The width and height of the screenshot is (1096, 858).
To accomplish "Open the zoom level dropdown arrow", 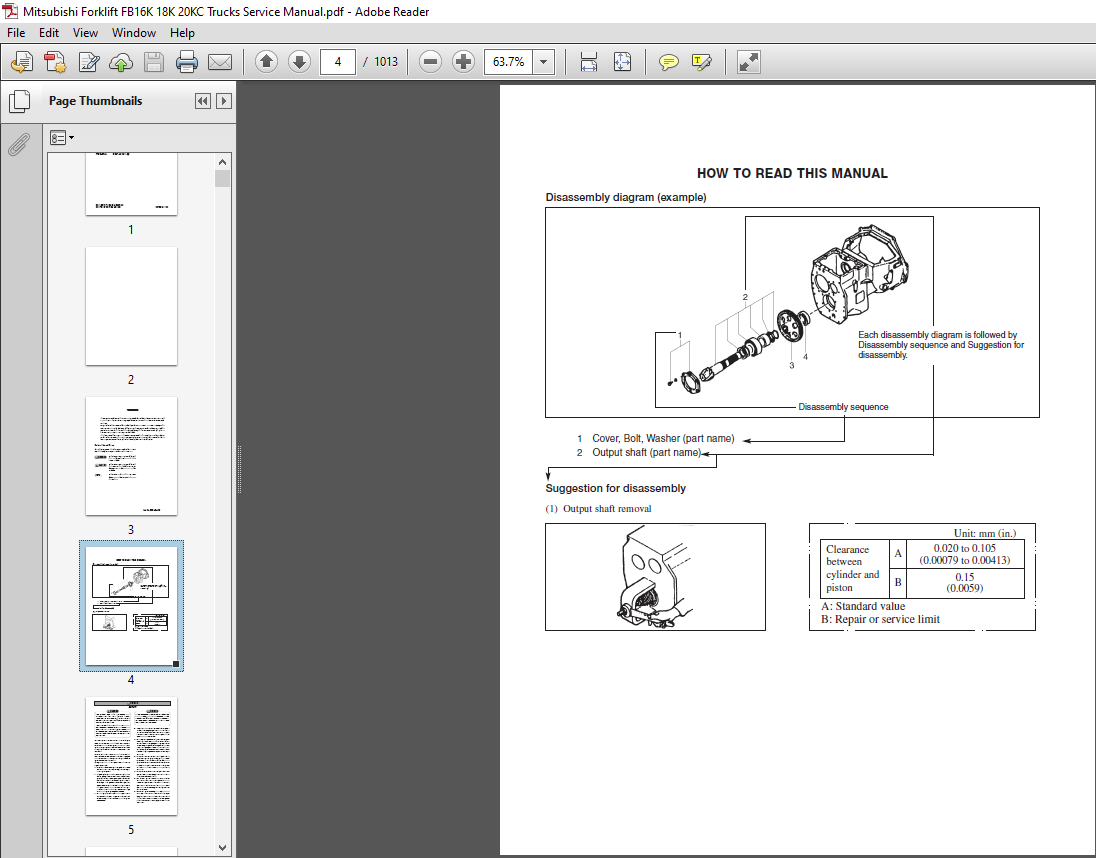I will [x=544, y=62].
